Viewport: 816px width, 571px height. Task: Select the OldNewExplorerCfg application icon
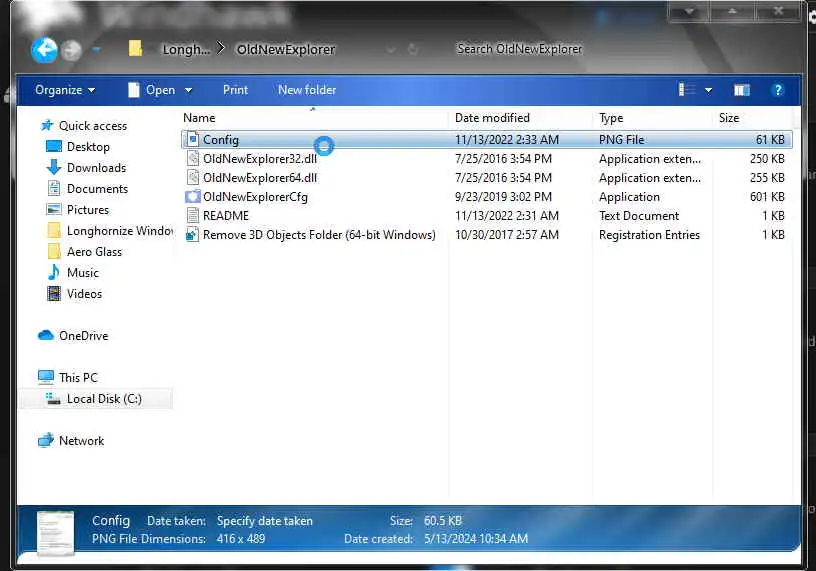[193, 197]
